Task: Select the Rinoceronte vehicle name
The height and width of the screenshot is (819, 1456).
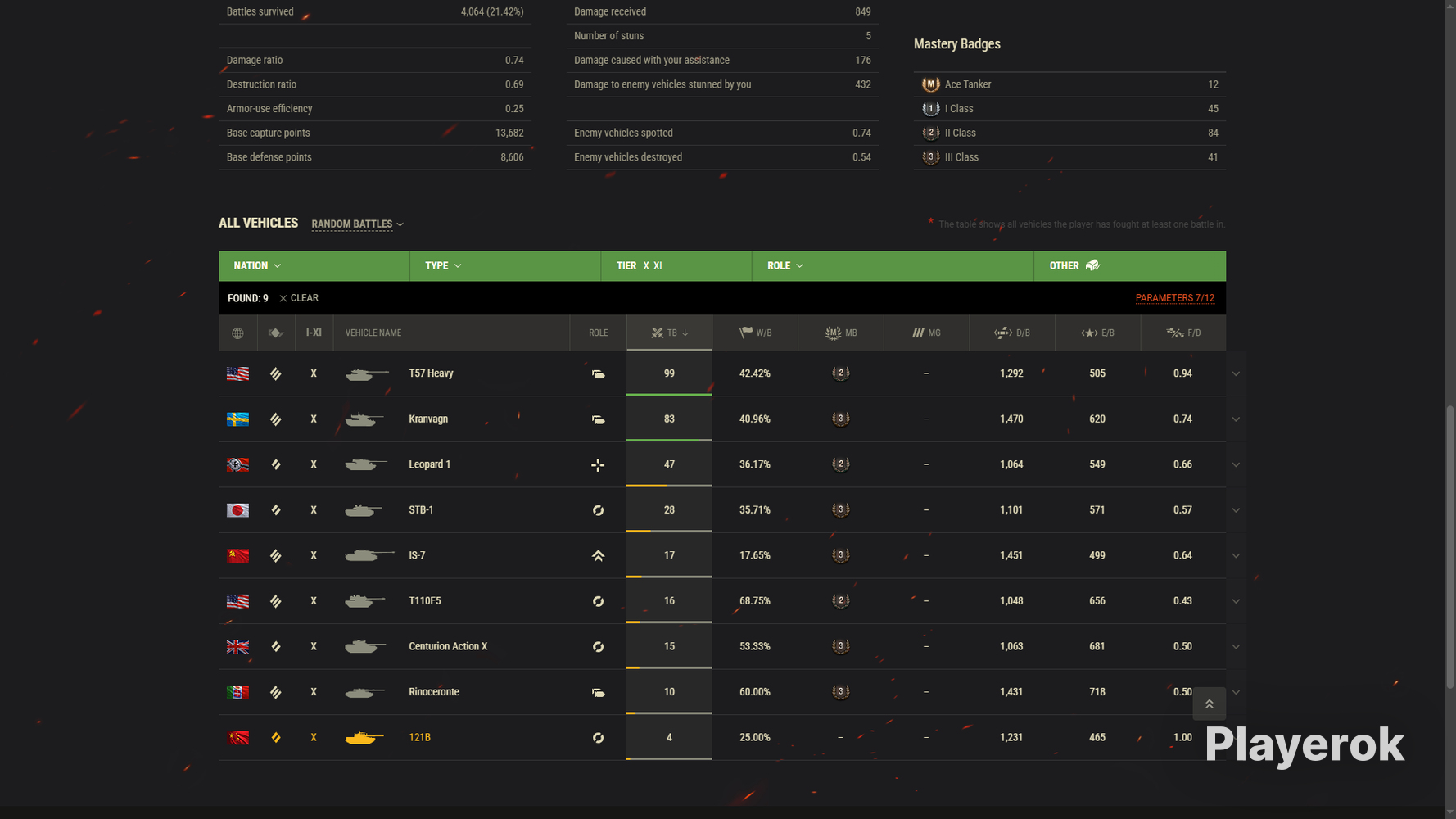Action: click(x=434, y=692)
